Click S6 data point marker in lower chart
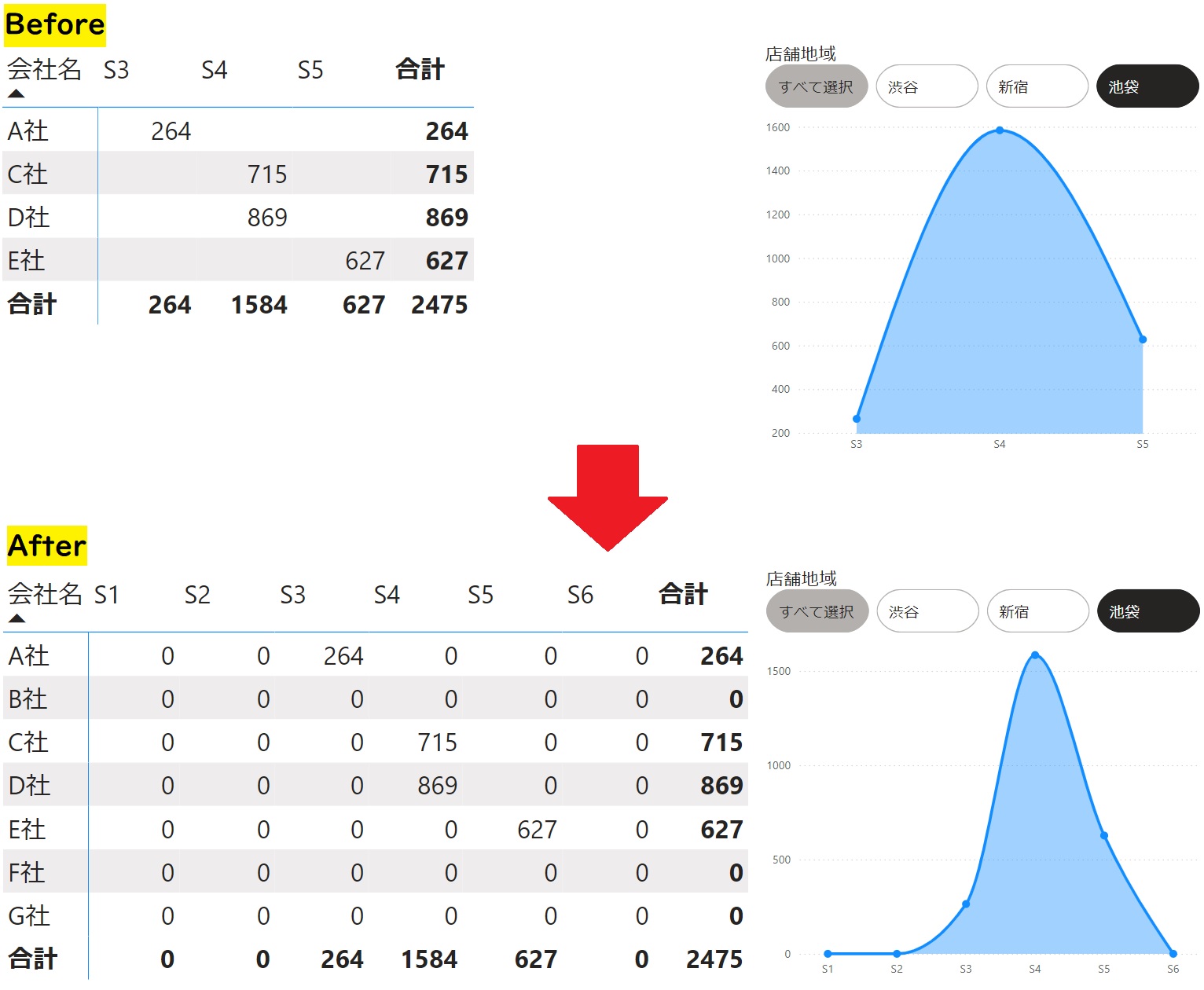 tap(1173, 954)
